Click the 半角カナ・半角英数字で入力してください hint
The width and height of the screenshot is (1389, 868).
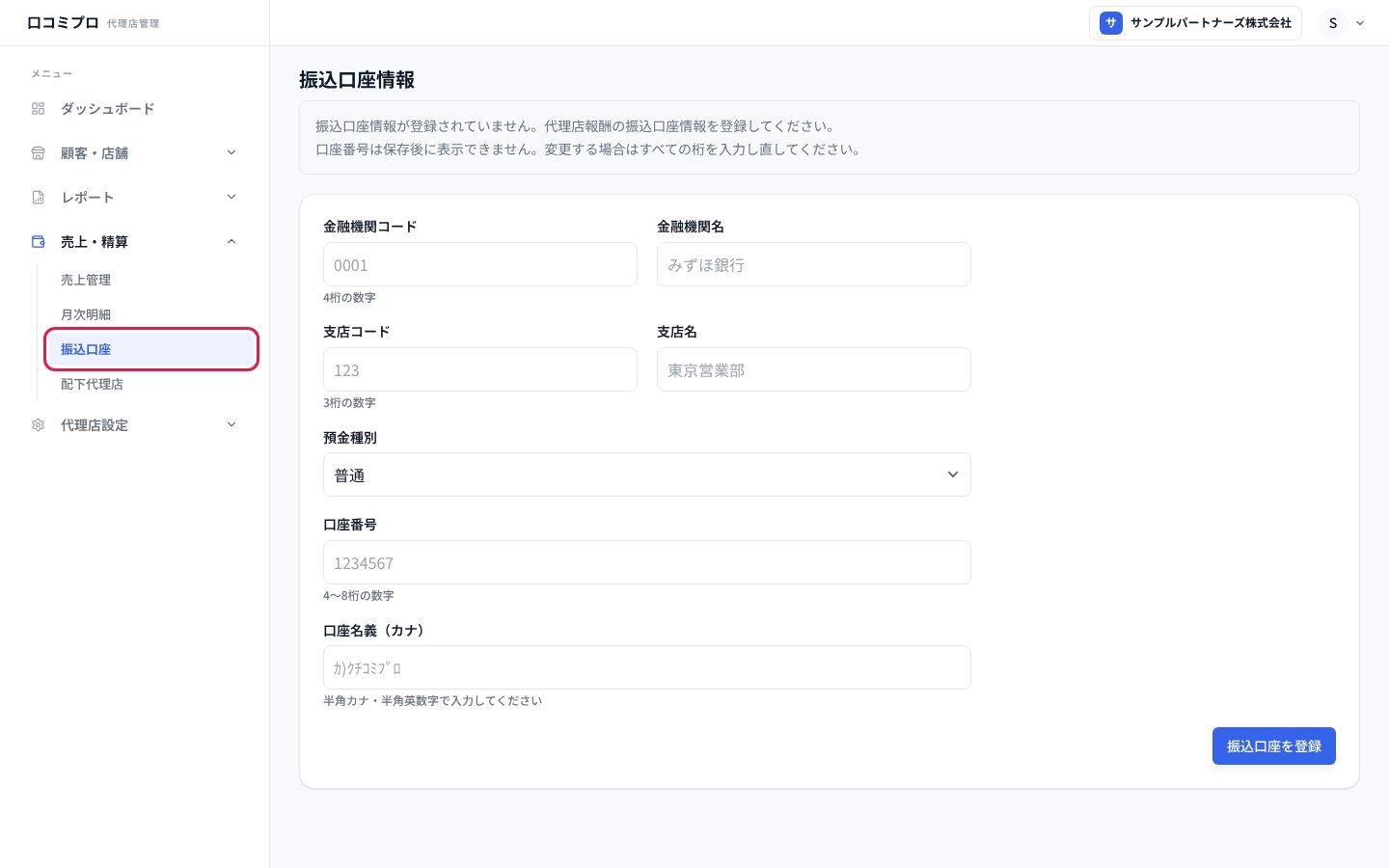(x=432, y=701)
